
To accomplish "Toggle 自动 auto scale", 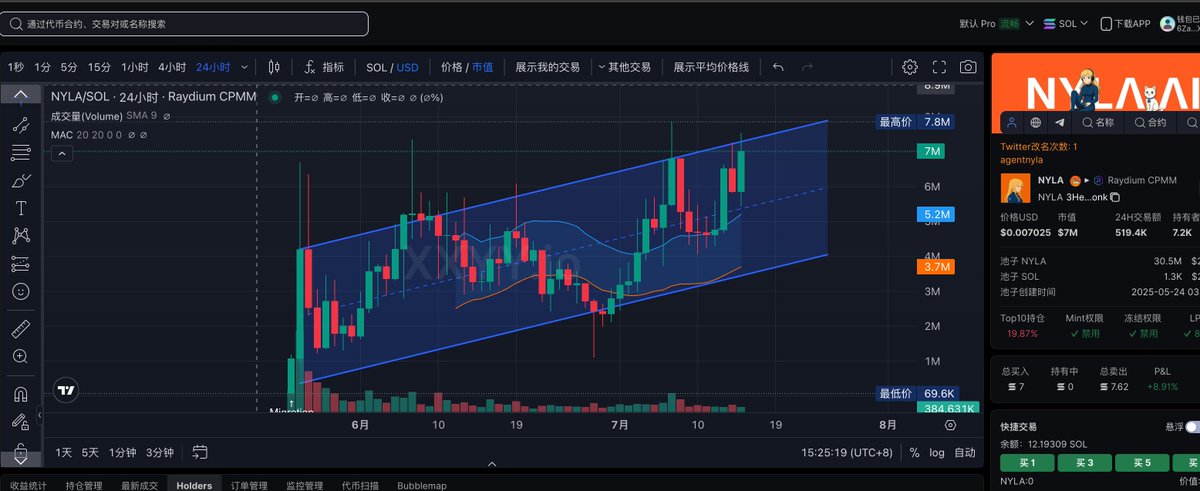I will point(964,452).
